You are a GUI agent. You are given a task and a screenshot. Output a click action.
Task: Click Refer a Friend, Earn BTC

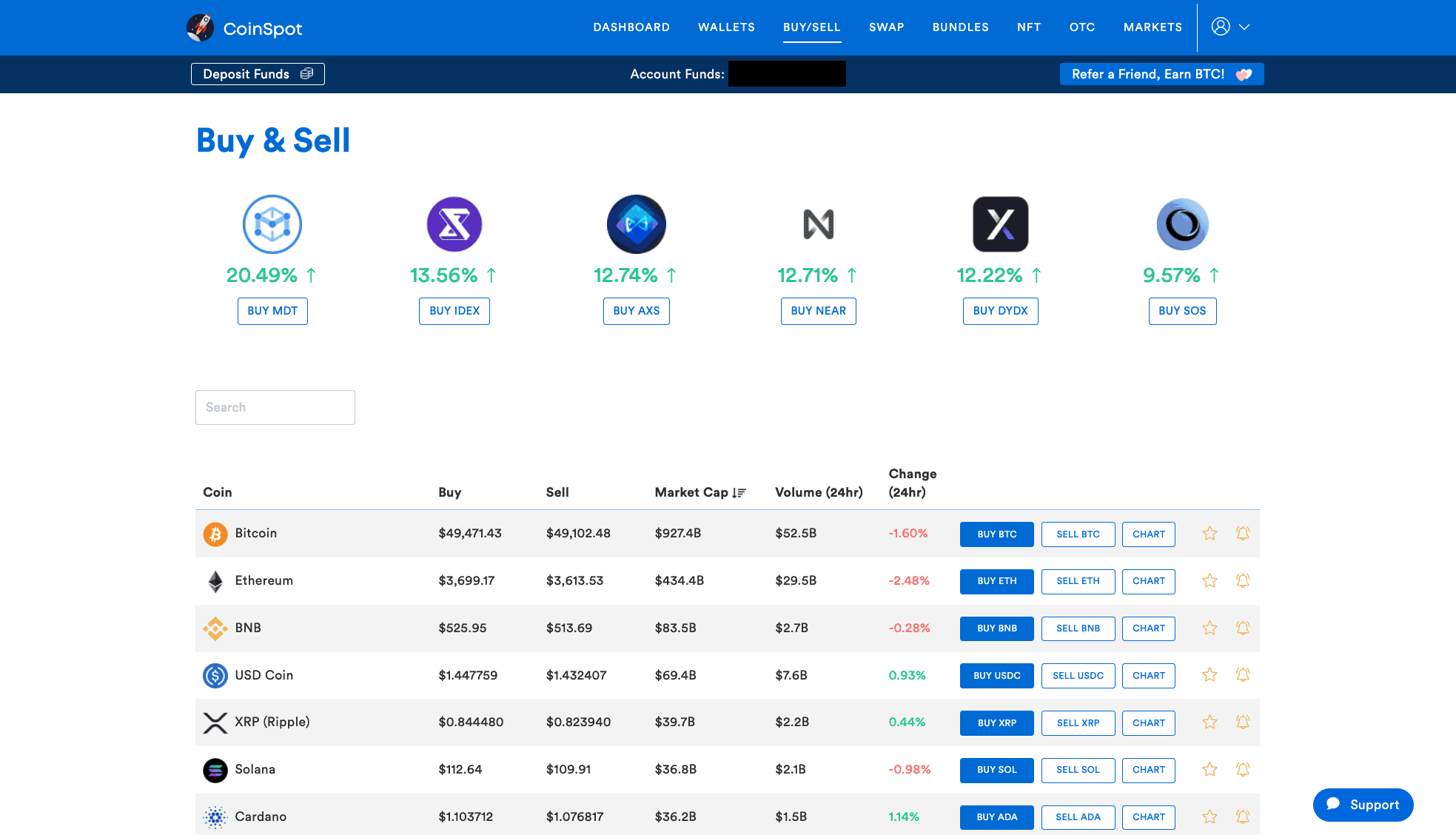(1161, 74)
